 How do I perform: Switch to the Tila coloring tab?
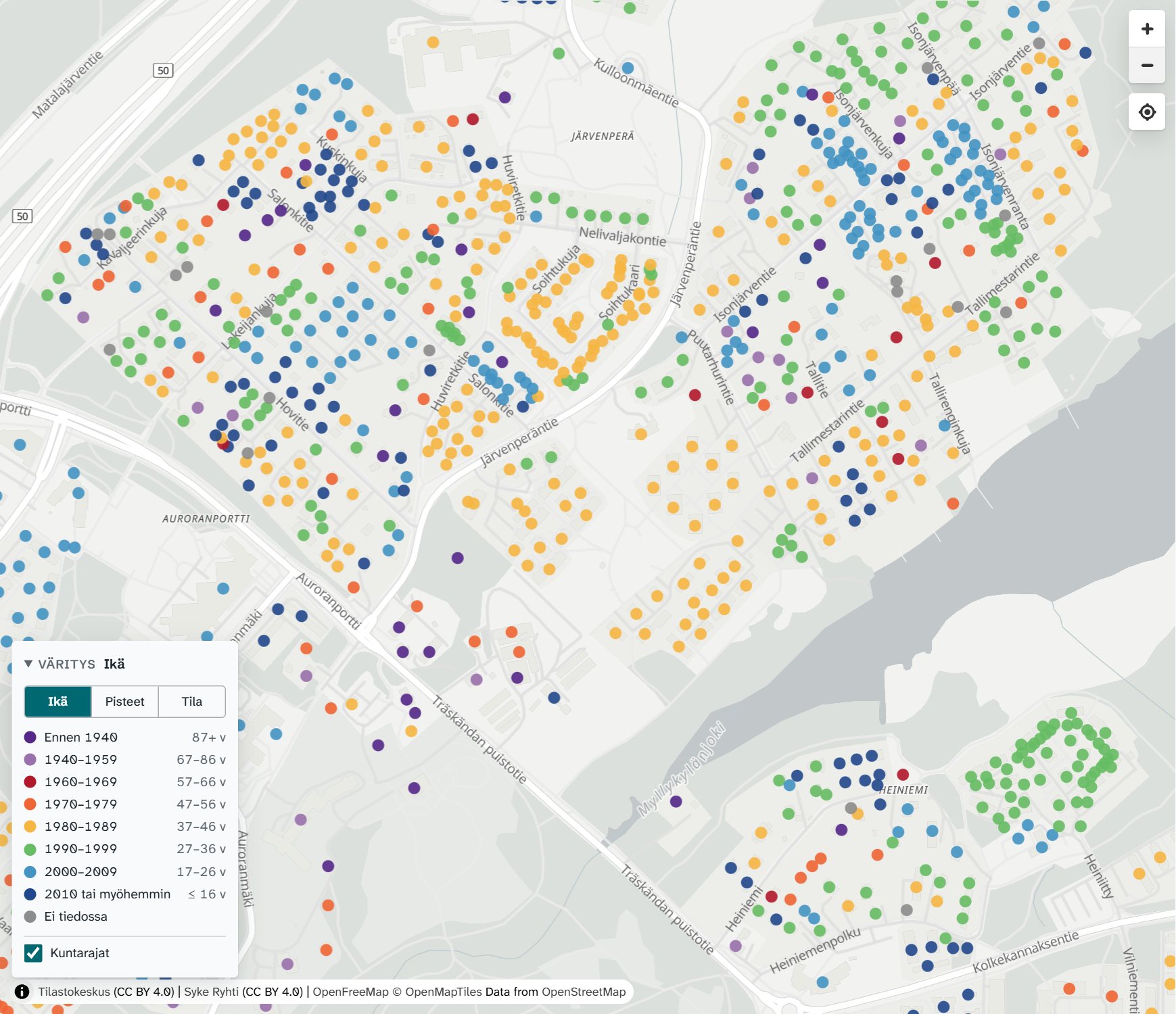click(x=192, y=702)
